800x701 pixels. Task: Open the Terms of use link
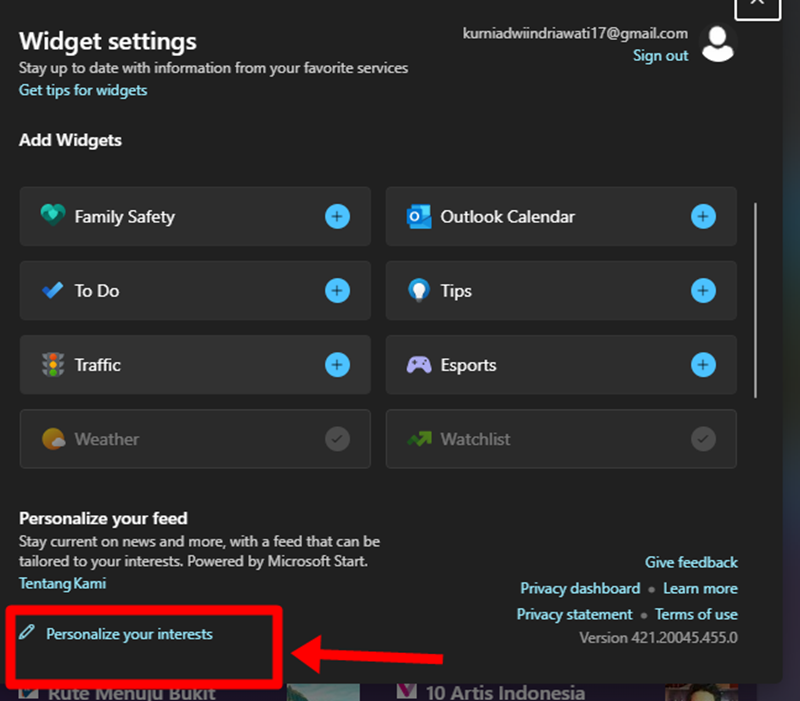click(x=696, y=614)
